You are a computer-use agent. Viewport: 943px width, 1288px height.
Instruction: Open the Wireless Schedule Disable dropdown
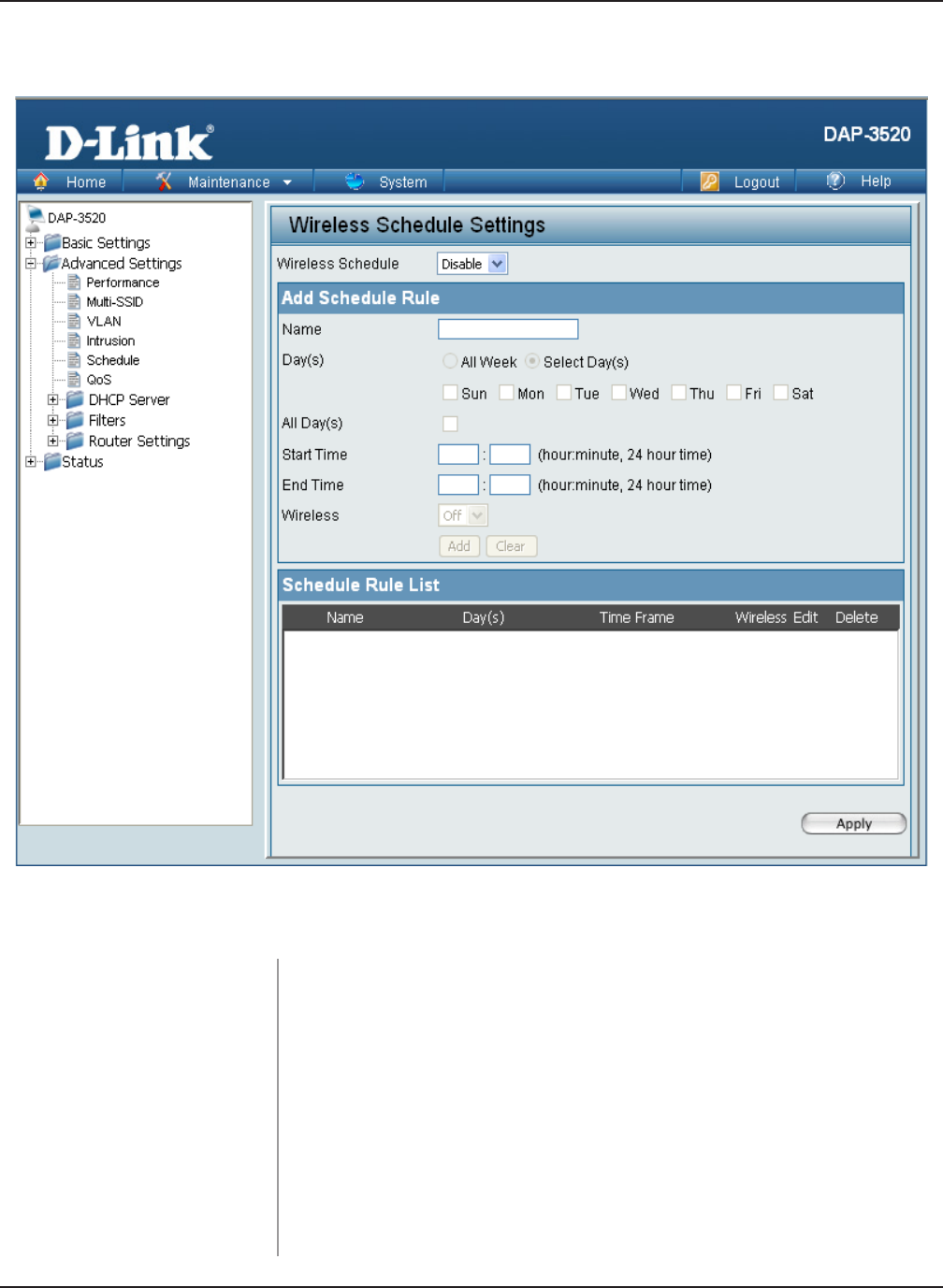[472, 264]
